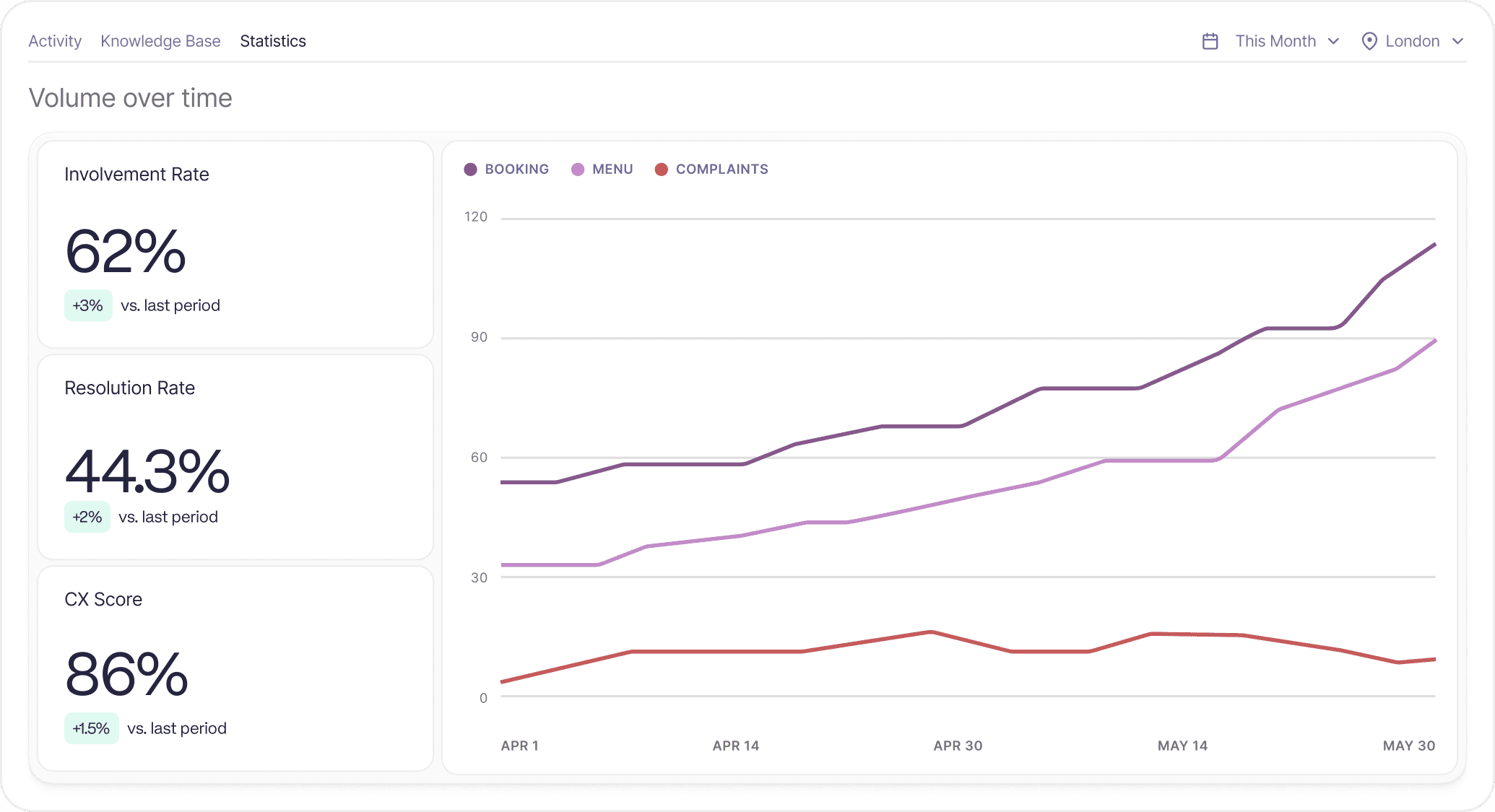
Task: Select the Statistics tab
Action: tap(273, 41)
